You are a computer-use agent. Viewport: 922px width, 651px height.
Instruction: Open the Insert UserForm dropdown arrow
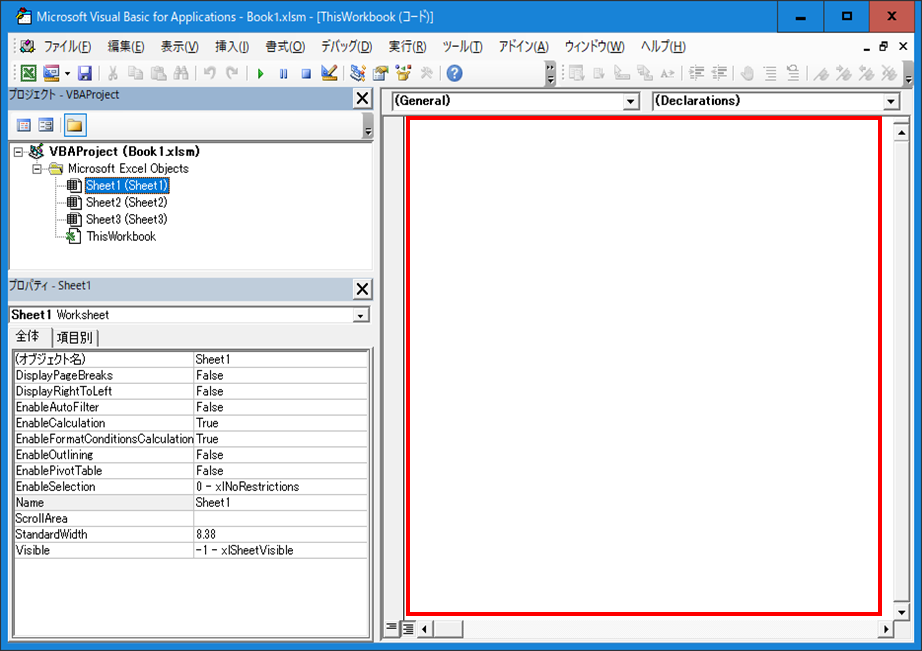(67, 74)
